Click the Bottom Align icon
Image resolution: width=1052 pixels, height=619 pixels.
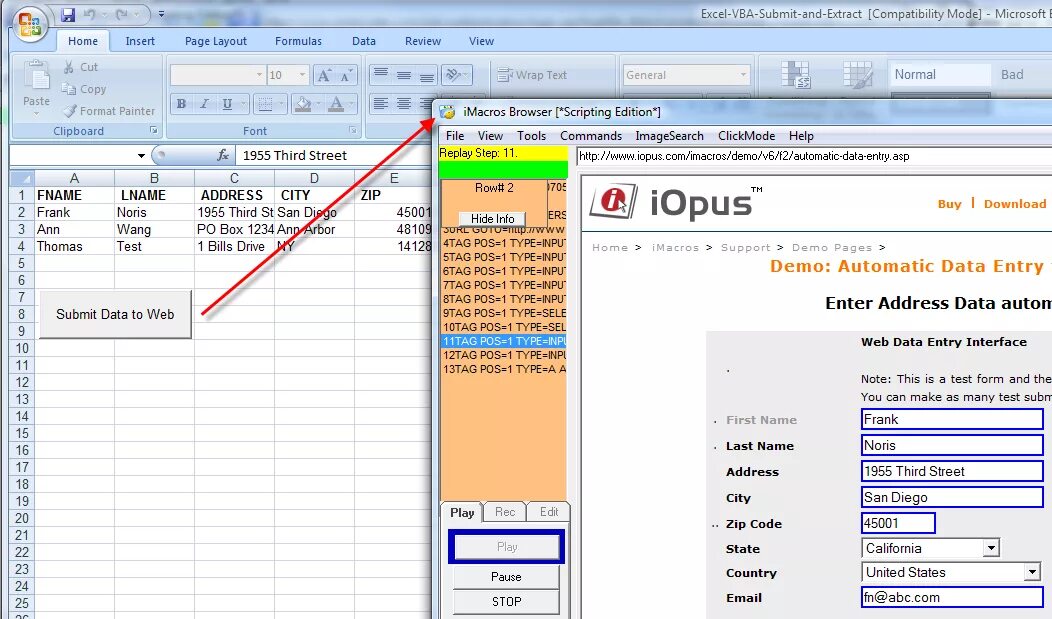click(426, 74)
